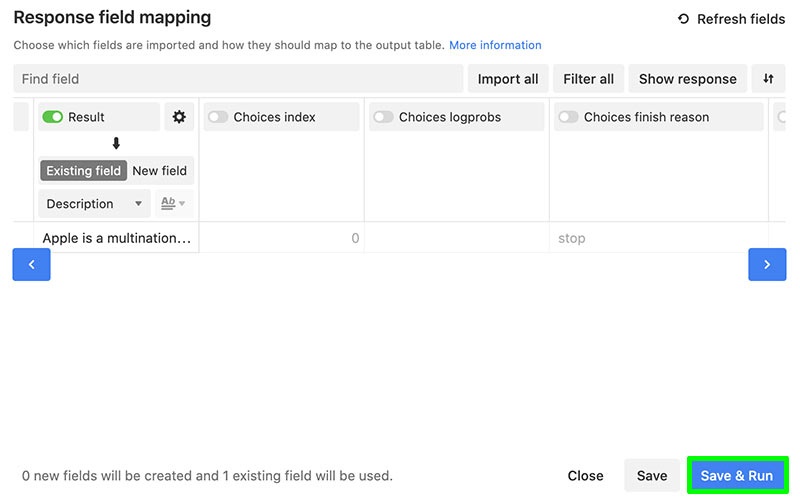Go to previous record with left arrow
This screenshot has height=498, width=800.
(x=32, y=264)
